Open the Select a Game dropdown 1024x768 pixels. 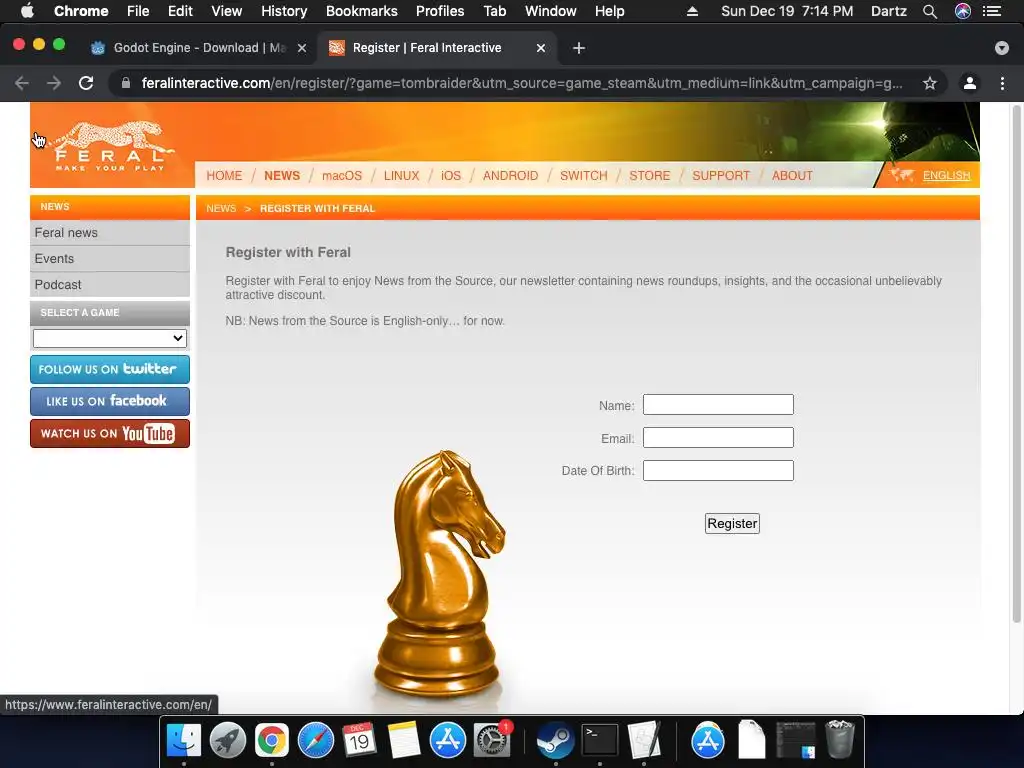tap(110, 338)
